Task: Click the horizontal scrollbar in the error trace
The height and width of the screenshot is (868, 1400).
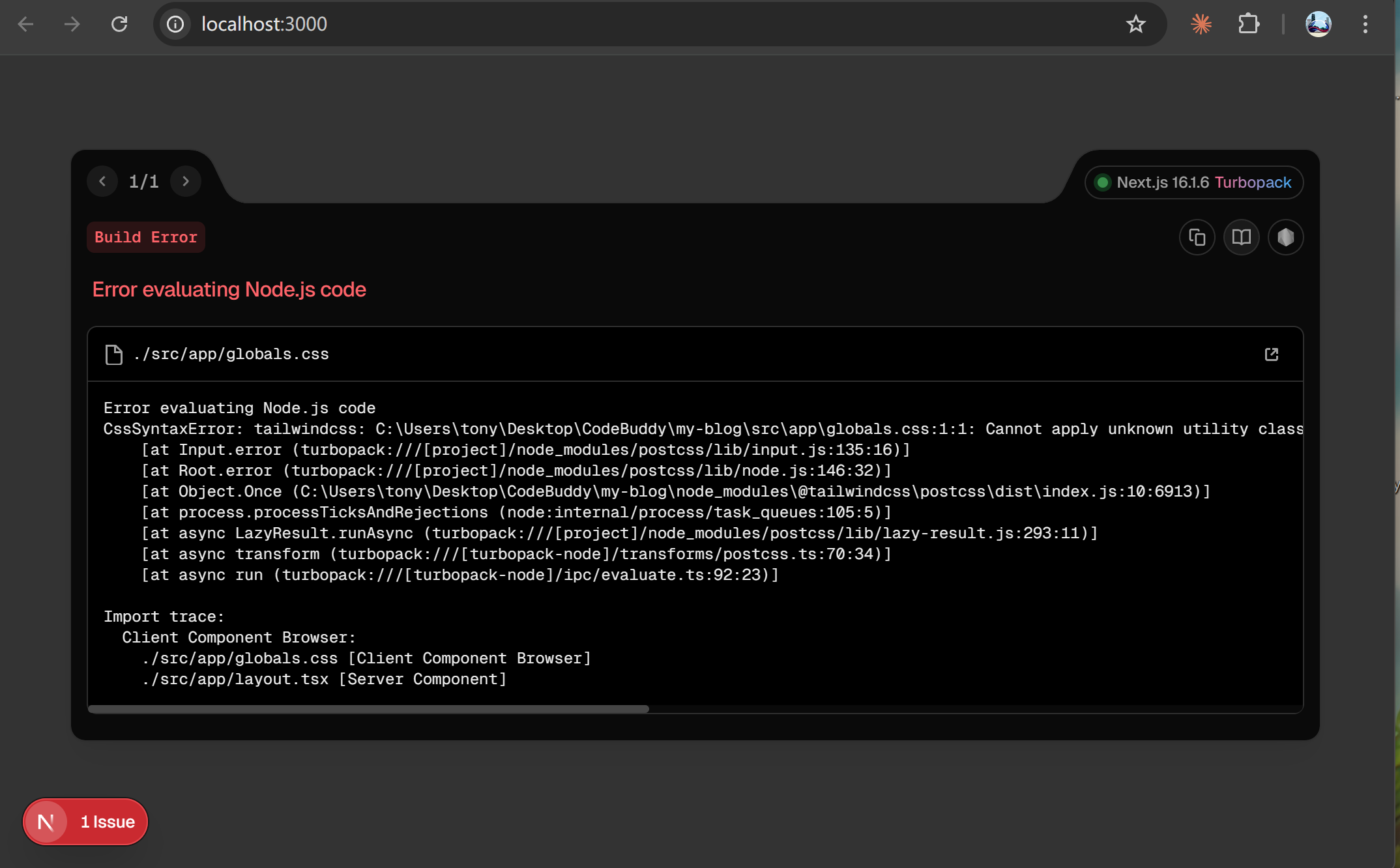Action: coord(368,709)
